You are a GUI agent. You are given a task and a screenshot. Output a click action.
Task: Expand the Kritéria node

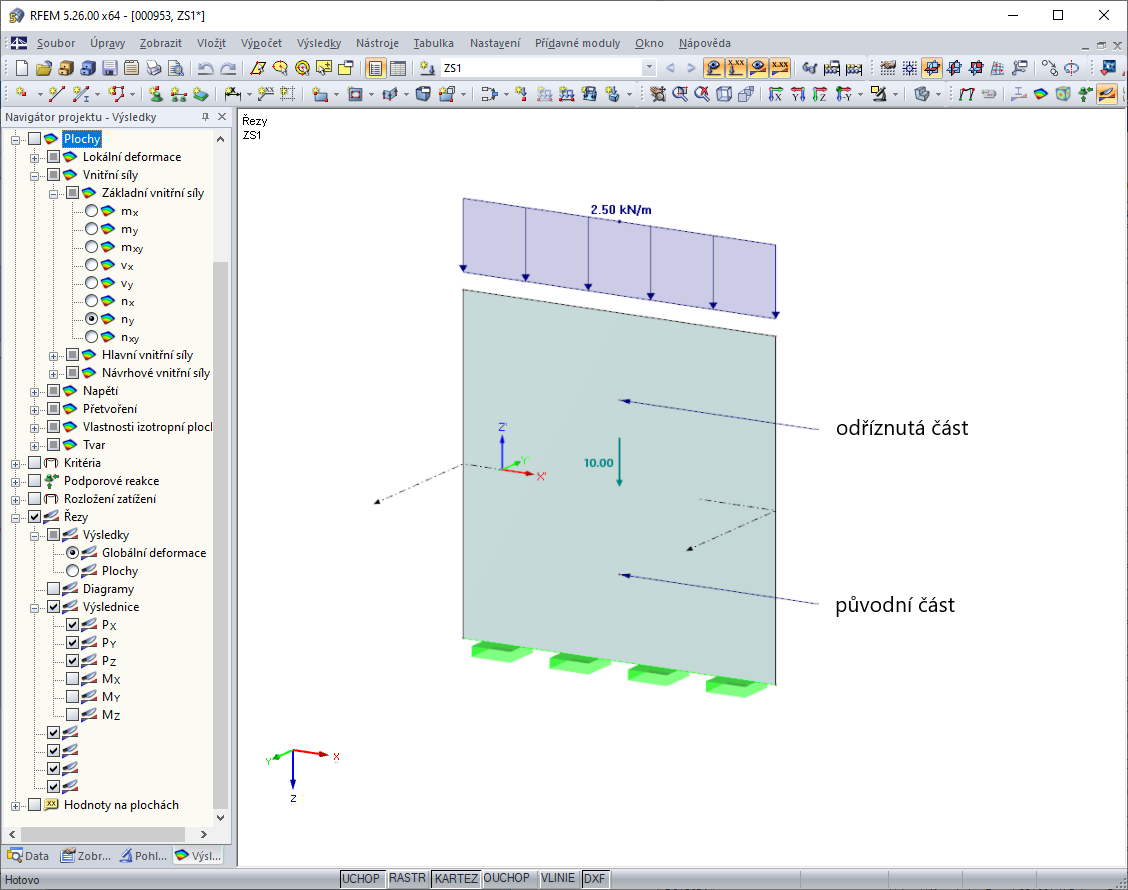15,463
